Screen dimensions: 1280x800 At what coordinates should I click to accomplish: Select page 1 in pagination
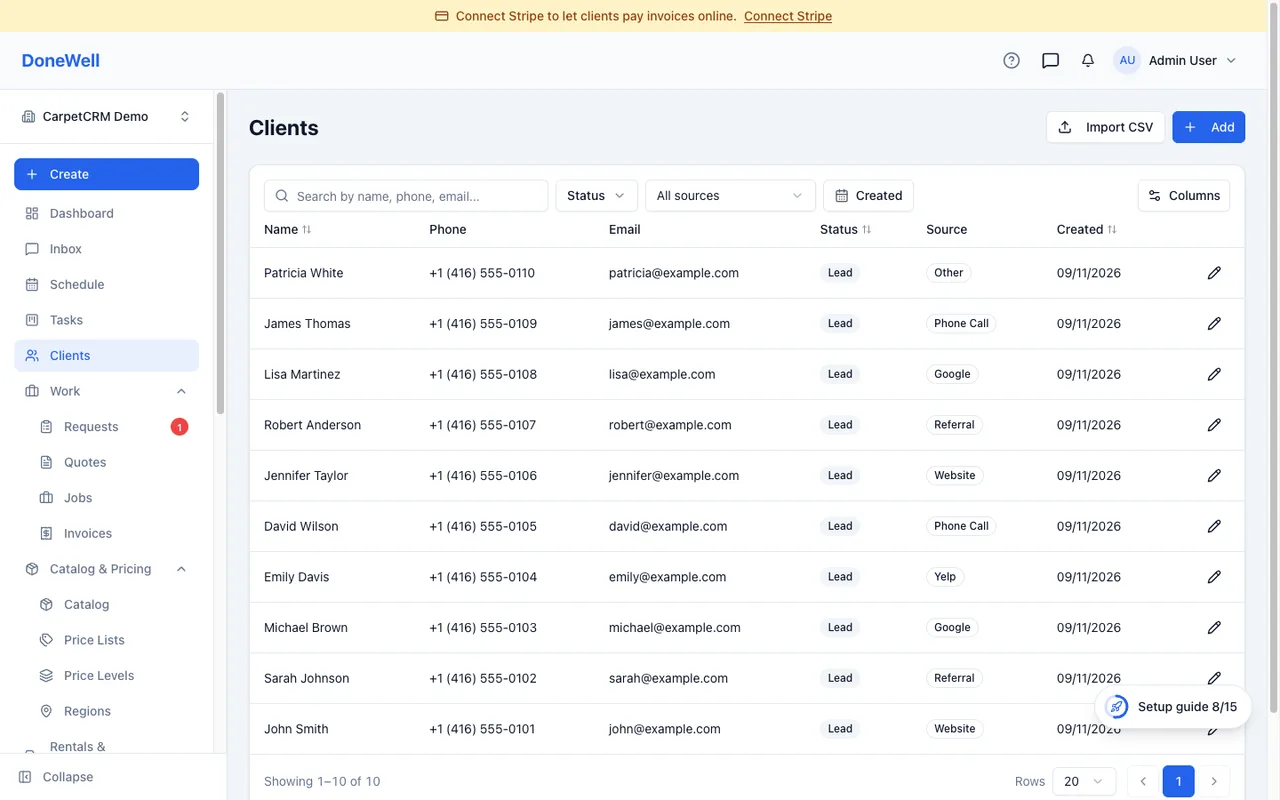[x=1179, y=781]
